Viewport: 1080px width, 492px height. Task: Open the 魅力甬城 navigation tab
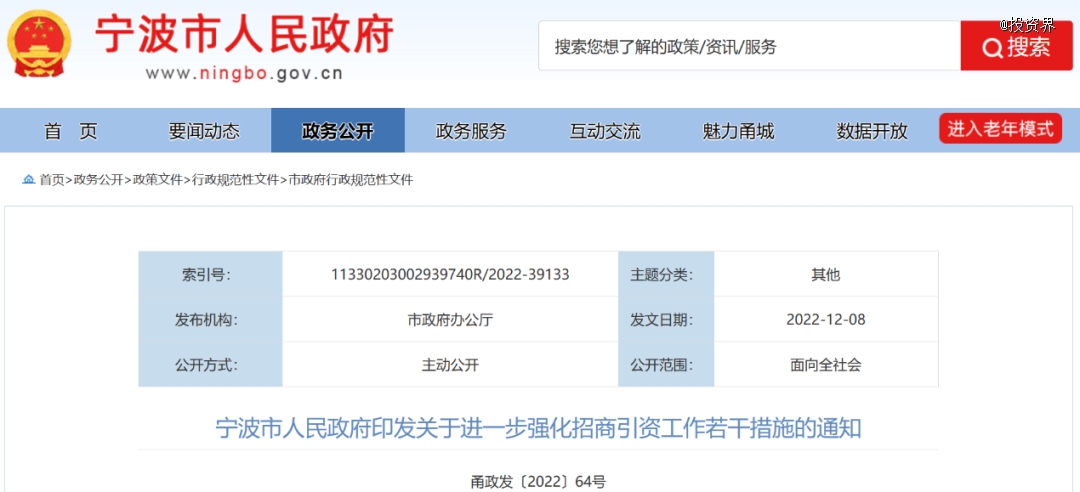pos(738,131)
